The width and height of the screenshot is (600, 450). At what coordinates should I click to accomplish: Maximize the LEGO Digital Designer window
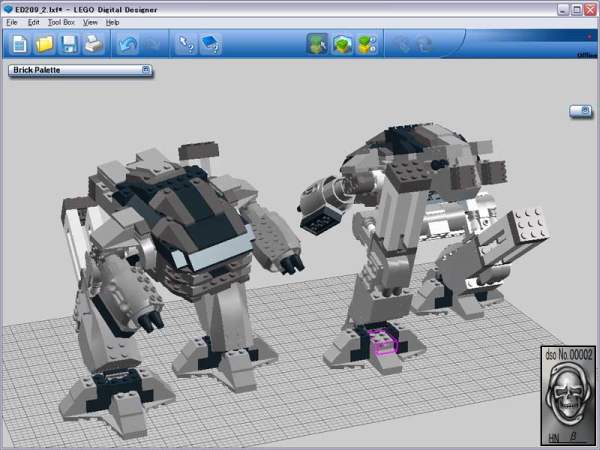tap(577, 10)
